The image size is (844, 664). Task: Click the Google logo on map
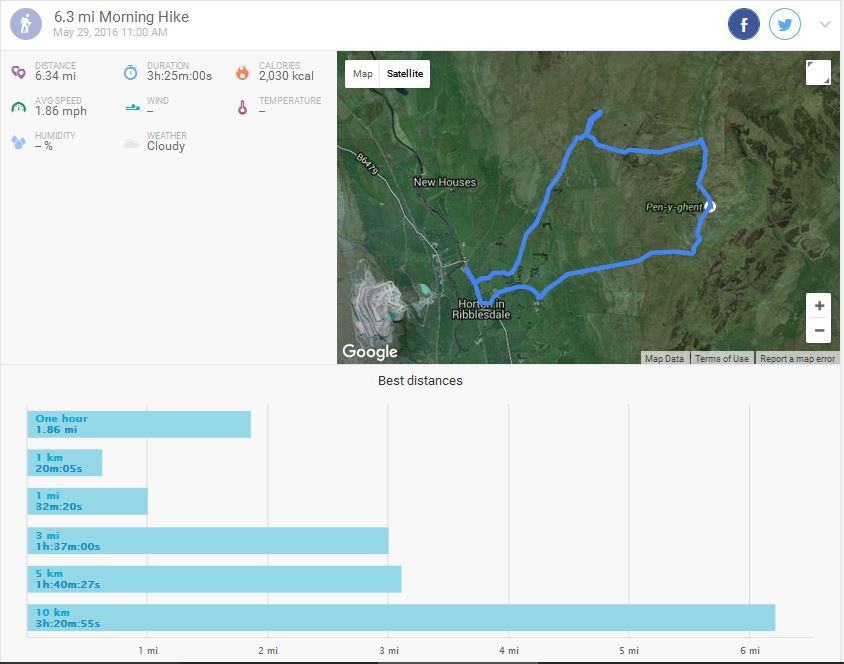click(370, 351)
